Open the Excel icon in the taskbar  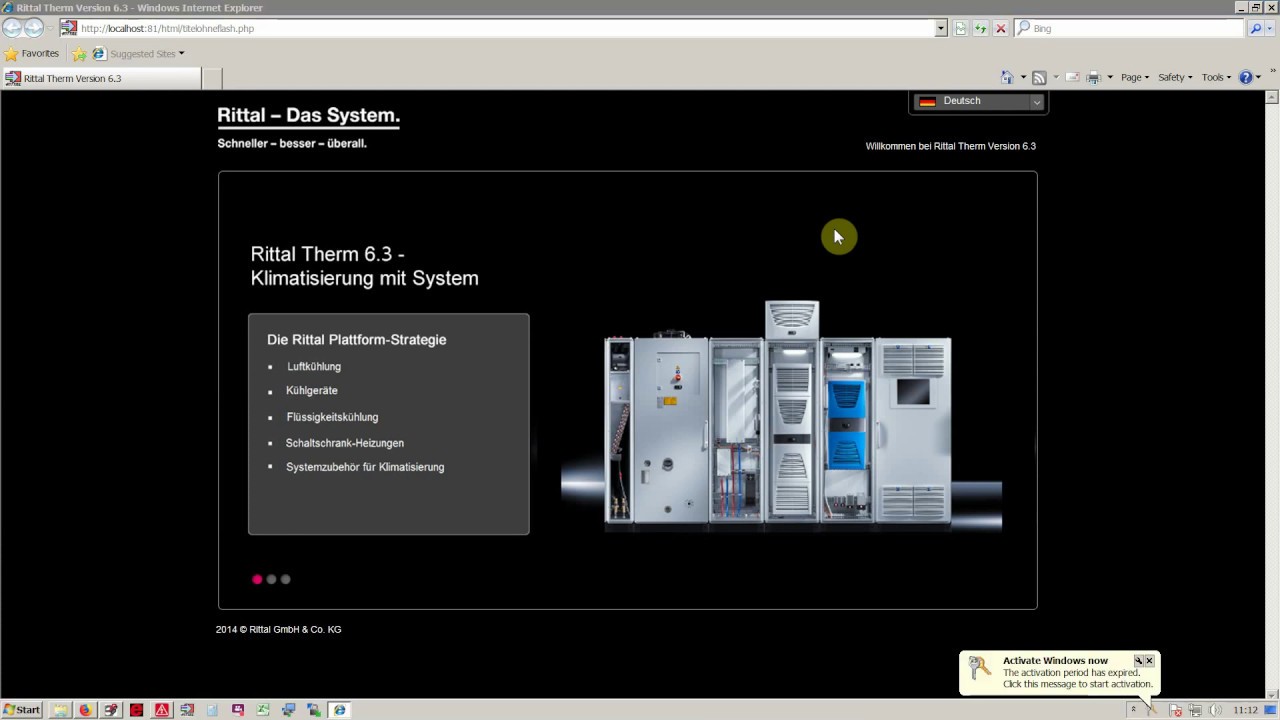[263, 710]
